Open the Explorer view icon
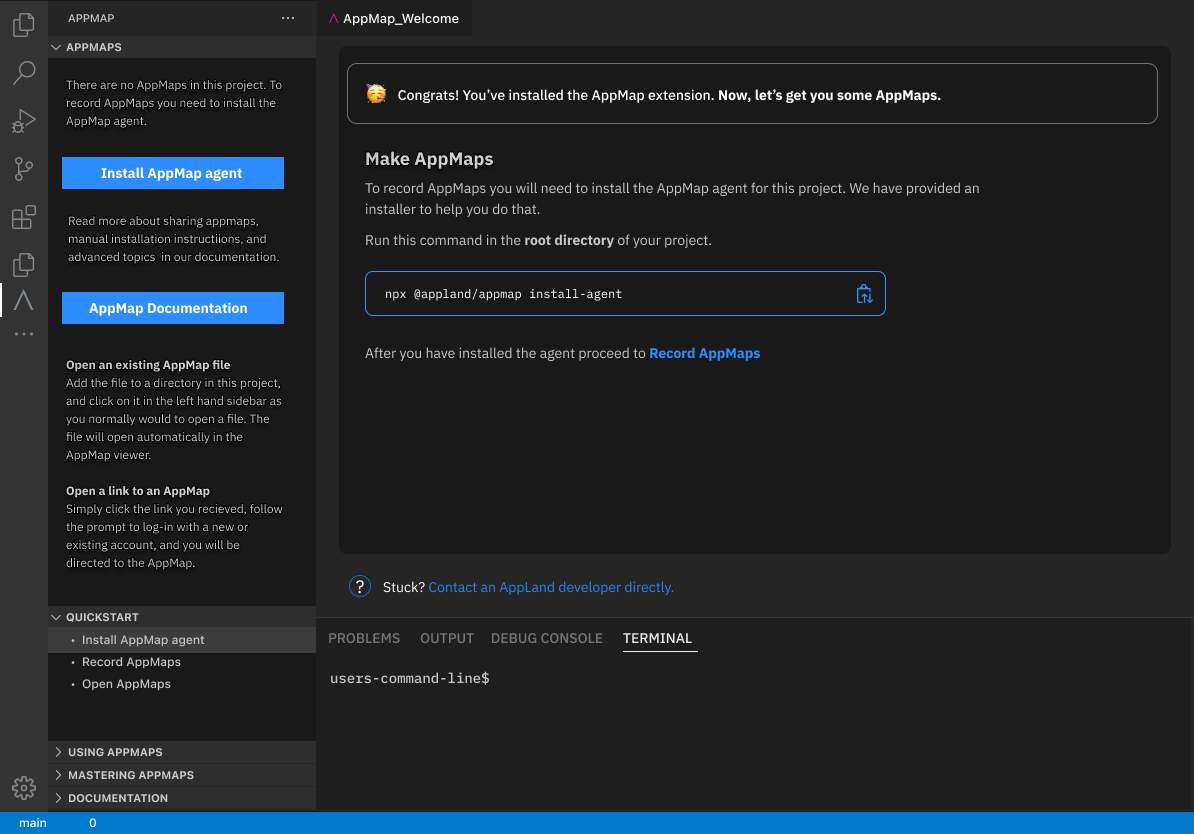 pos(24,24)
